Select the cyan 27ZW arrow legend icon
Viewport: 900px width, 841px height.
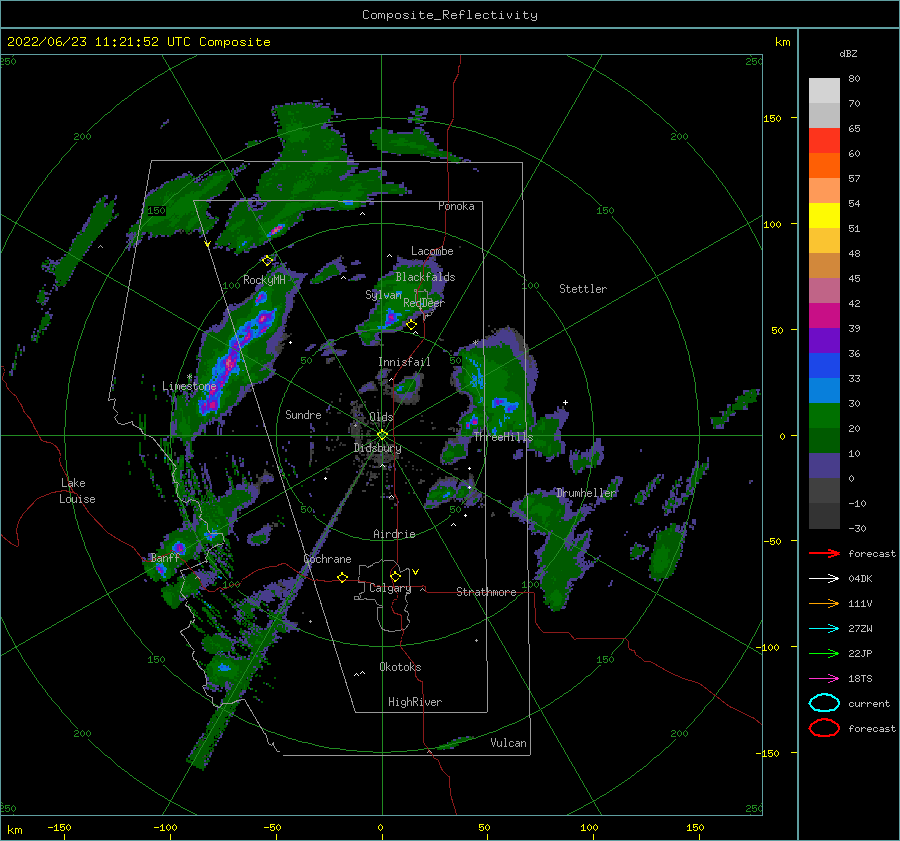[824, 628]
